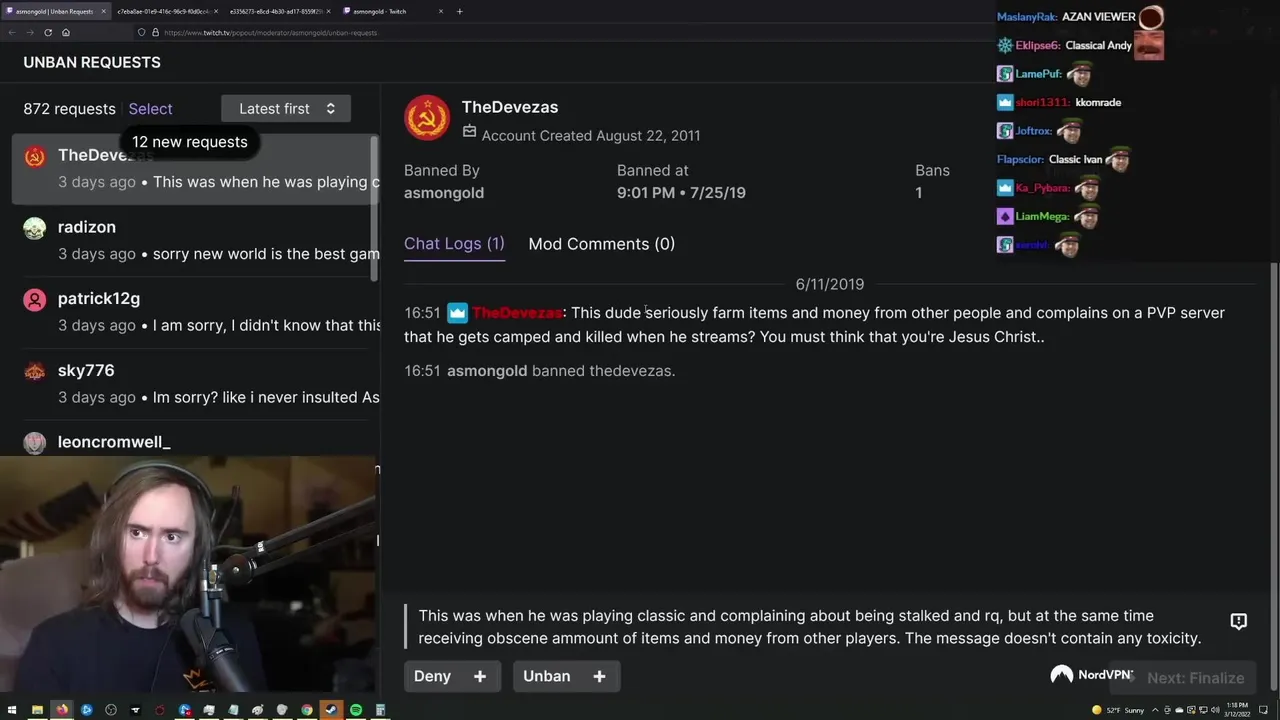Image resolution: width=1280 pixels, height=720 pixels.
Task: Open the Latest first sort dropdown
Action: pyautogui.click(x=286, y=109)
